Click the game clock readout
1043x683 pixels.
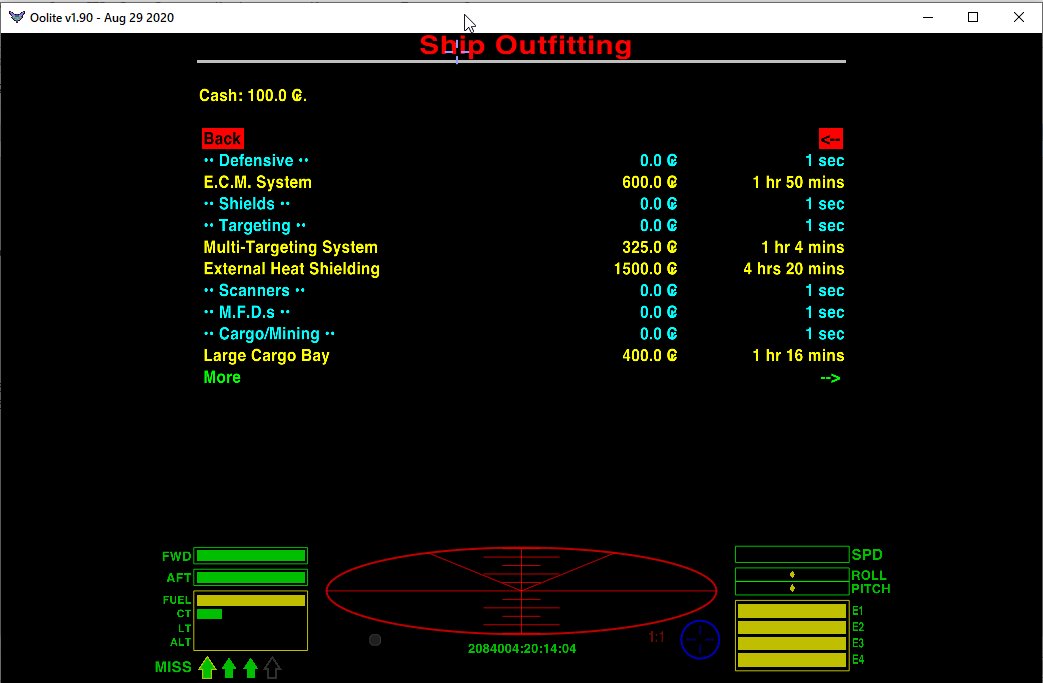[521, 649]
